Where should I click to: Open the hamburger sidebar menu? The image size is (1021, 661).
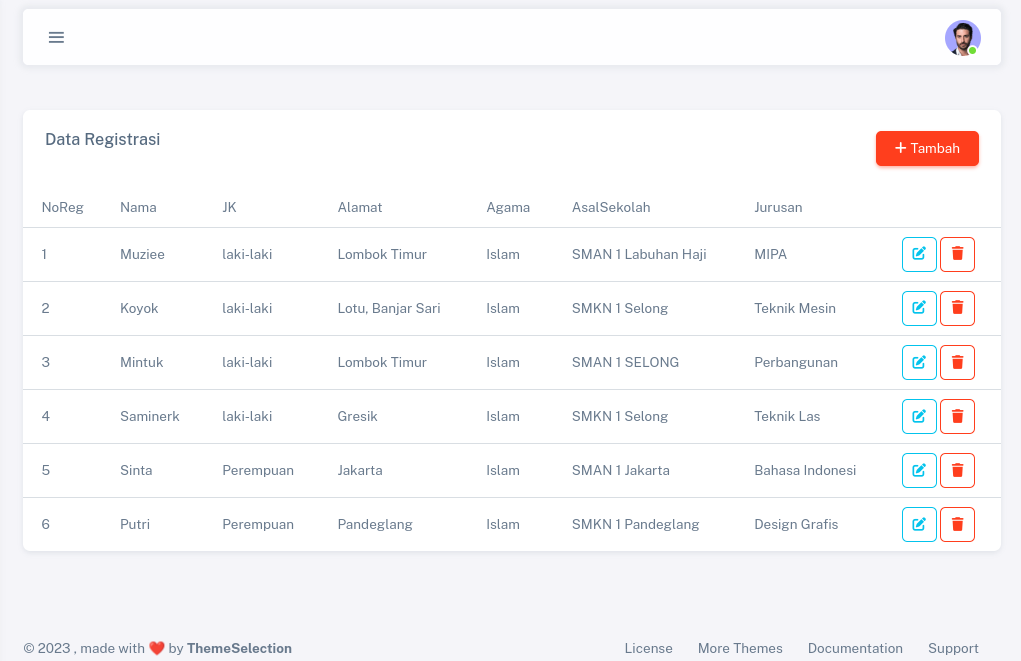[x=56, y=37]
